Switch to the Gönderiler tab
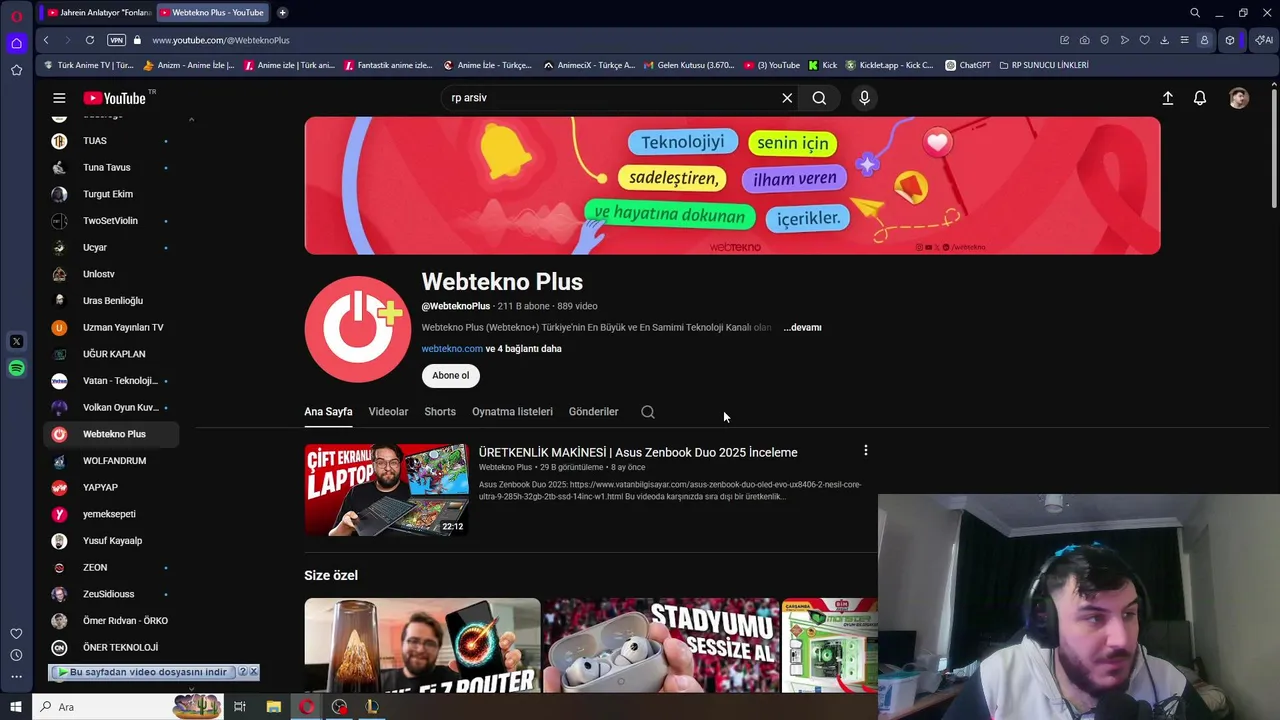 [x=594, y=412]
